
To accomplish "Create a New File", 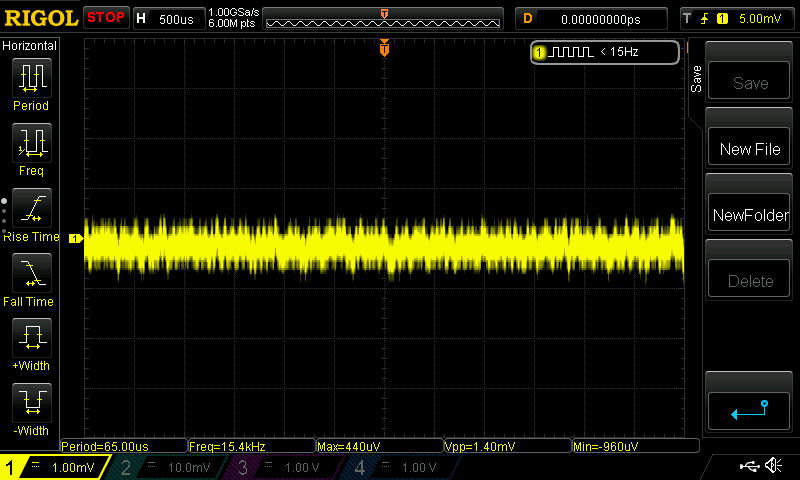I will pos(749,146).
